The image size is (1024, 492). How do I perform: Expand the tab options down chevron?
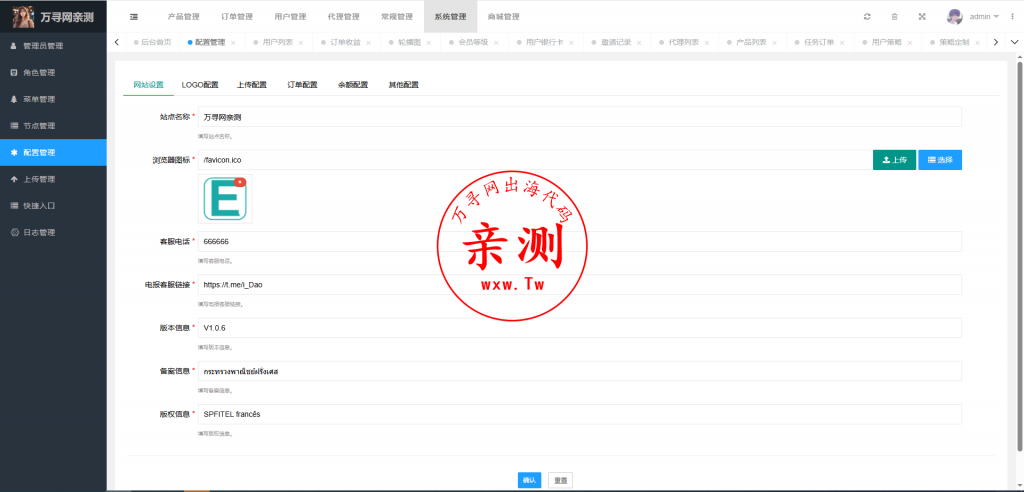point(1014,42)
